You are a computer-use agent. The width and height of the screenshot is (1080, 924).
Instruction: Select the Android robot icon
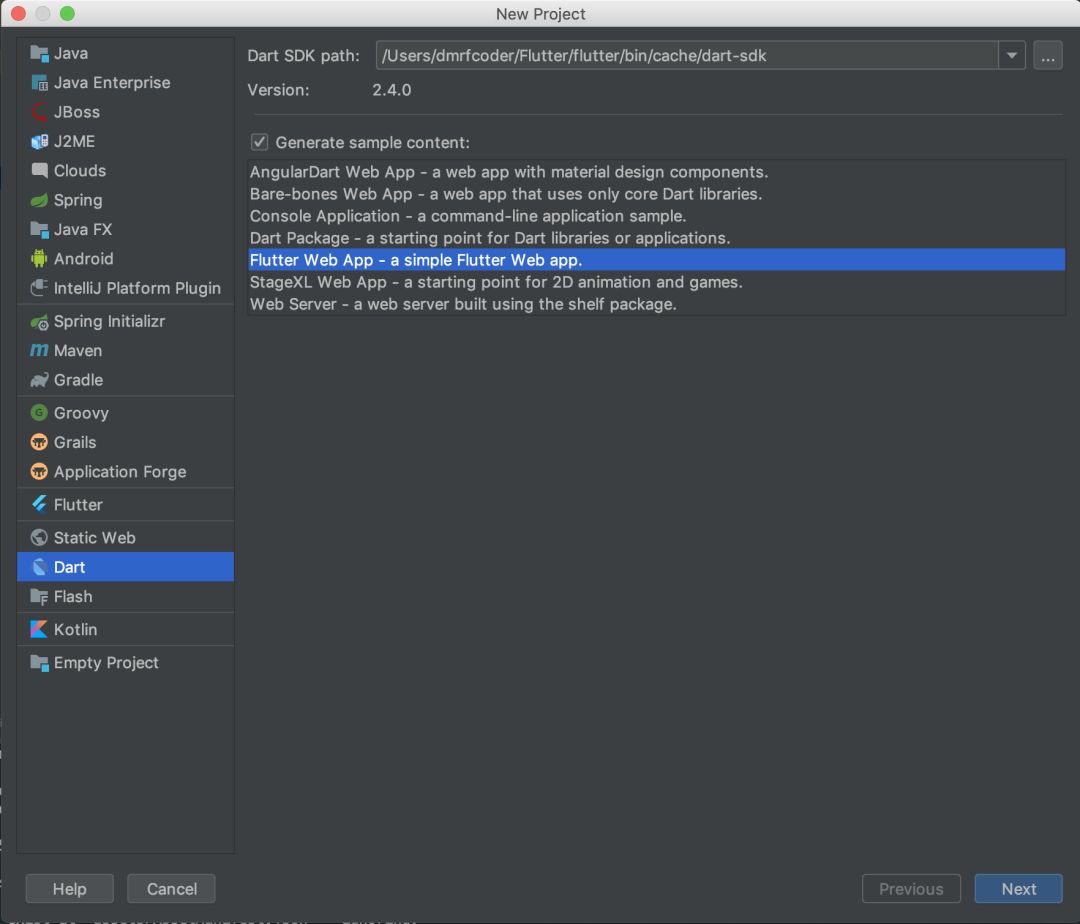click(39, 259)
